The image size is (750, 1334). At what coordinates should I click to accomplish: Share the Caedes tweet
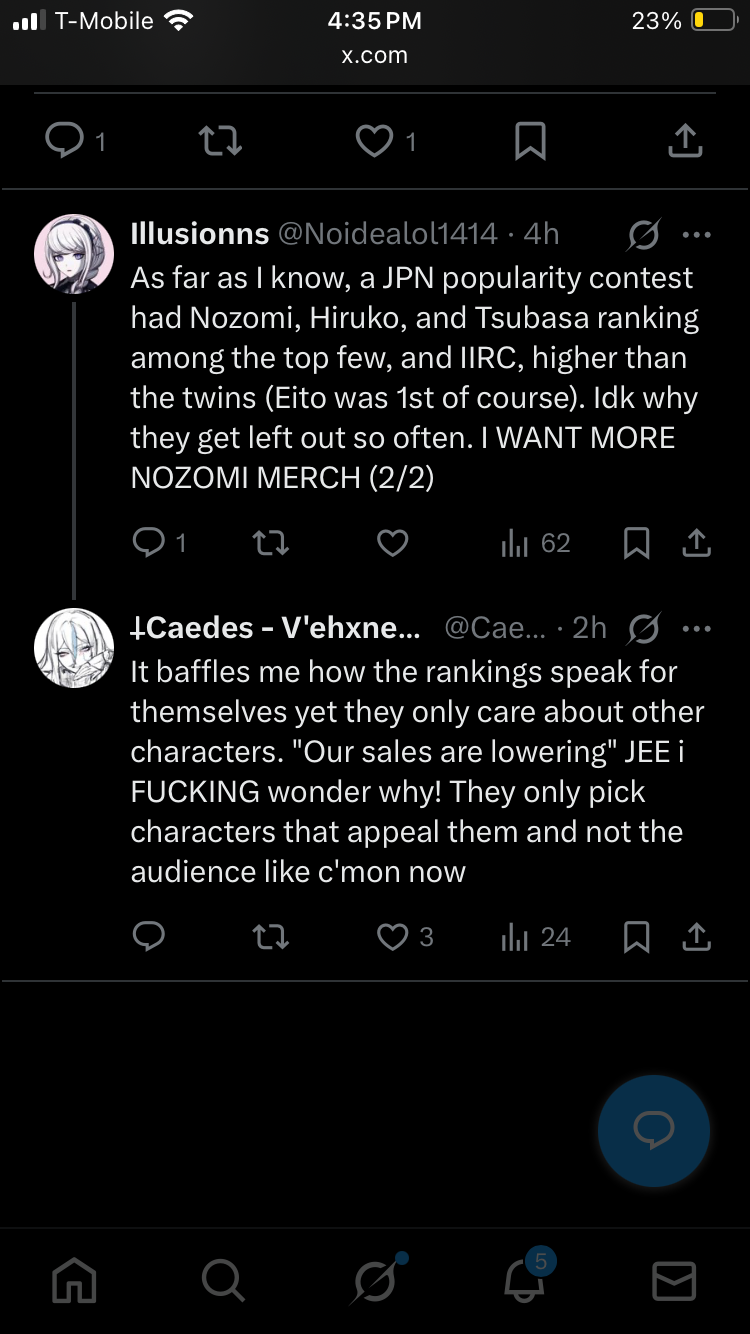pos(696,937)
